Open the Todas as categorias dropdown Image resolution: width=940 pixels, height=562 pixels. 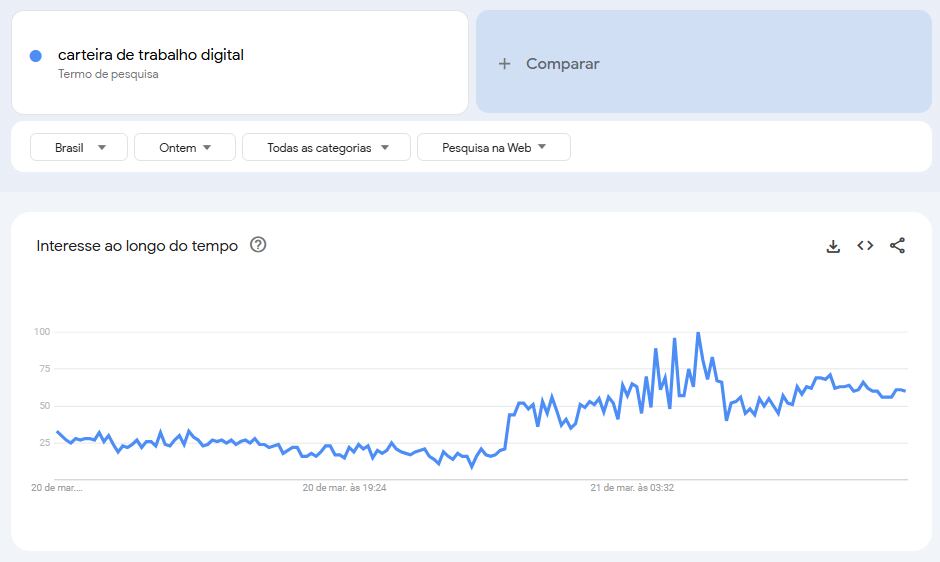(326, 147)
